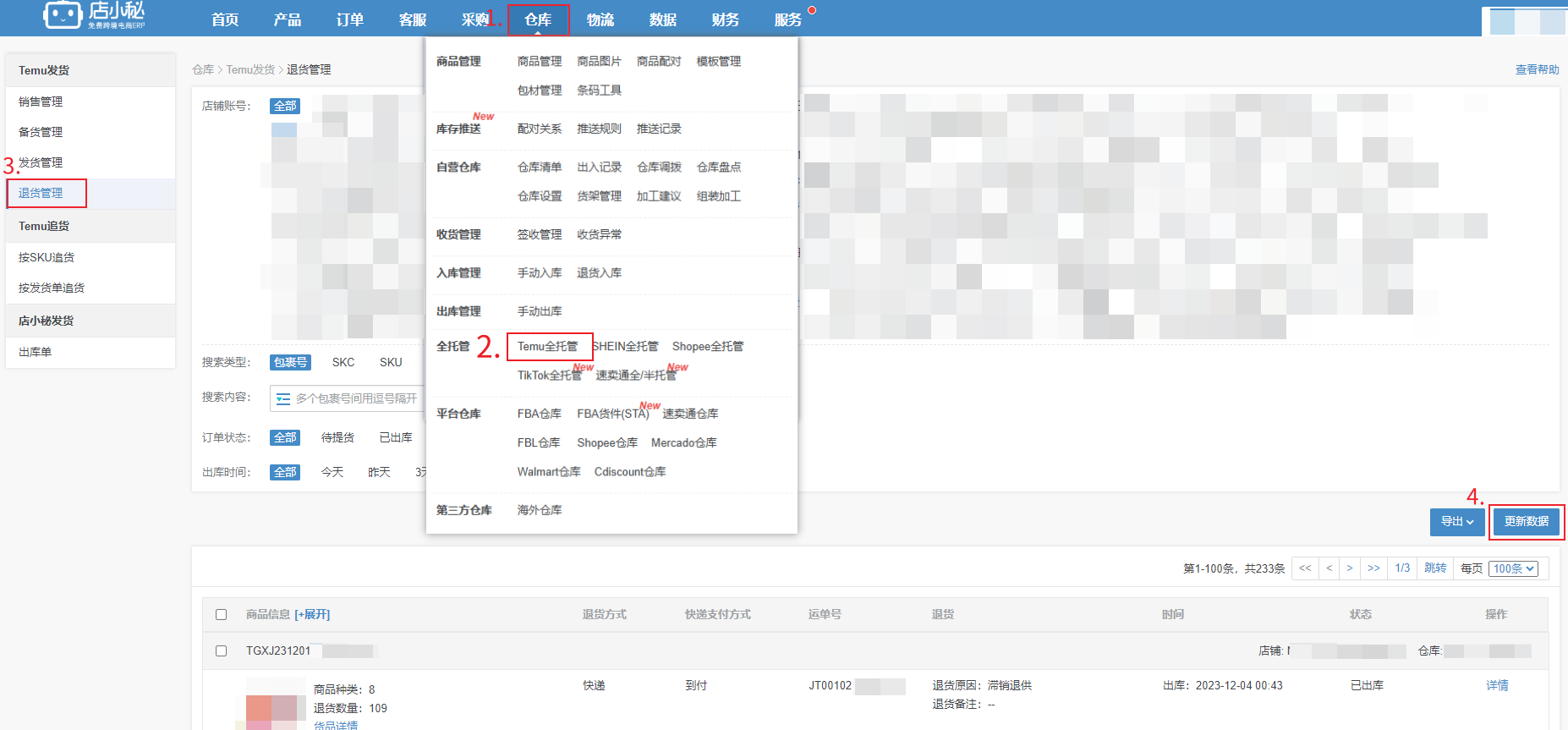Open FBA仓库 under 平台仓库
The height and width of the screenshot is (730, 1568).
[540, 414]
